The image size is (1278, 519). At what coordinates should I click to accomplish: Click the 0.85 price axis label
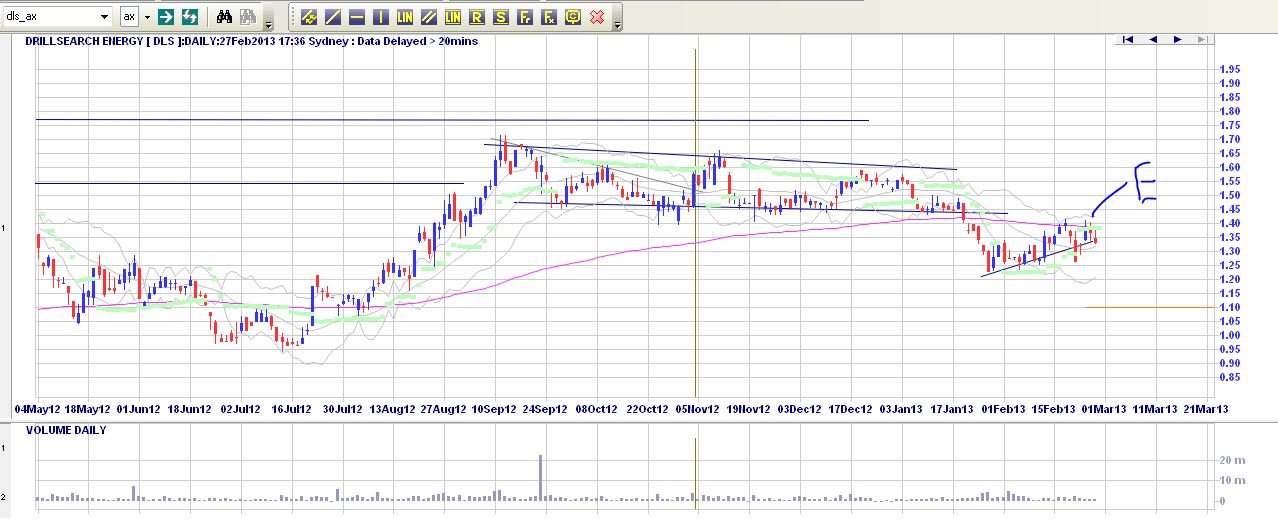[1230, 377]
